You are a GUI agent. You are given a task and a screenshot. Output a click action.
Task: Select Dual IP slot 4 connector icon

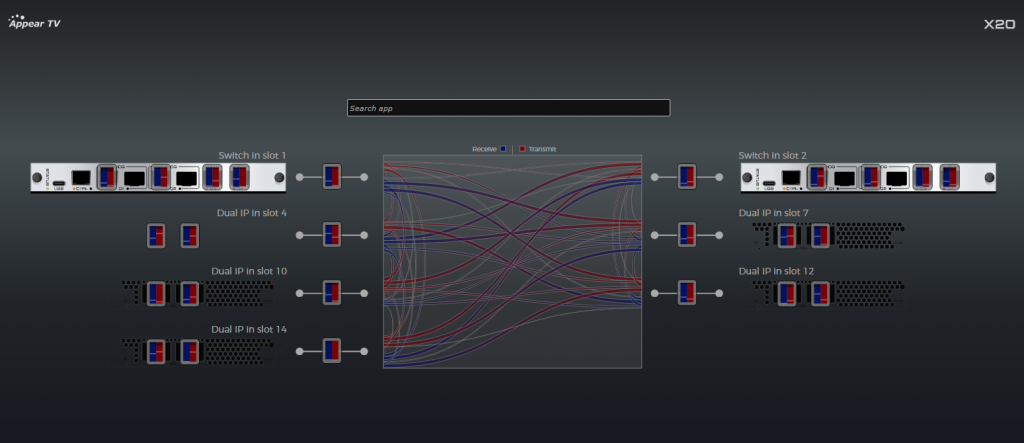pyautogui.click(x=332, y=235)
